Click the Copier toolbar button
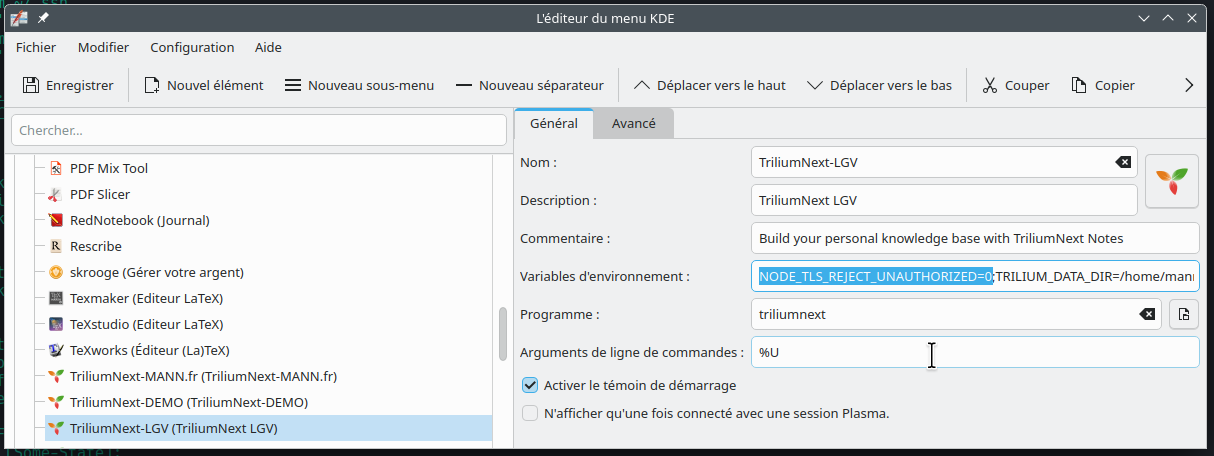 pos(1103,85)
